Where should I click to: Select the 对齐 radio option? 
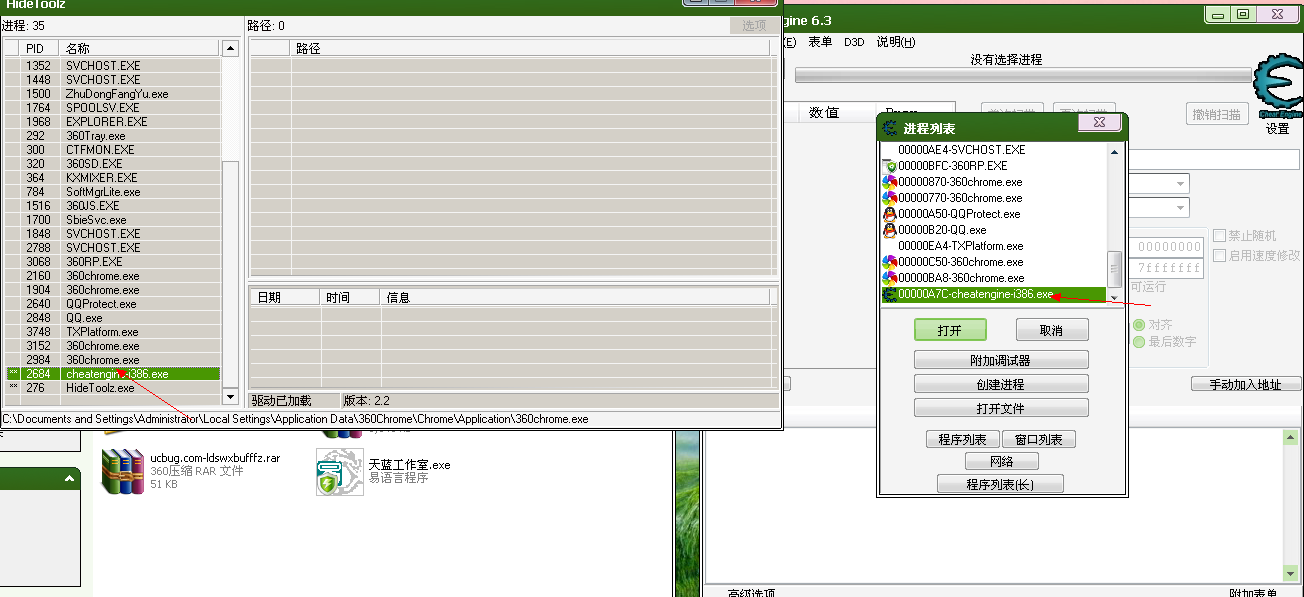pos(1139,325)
